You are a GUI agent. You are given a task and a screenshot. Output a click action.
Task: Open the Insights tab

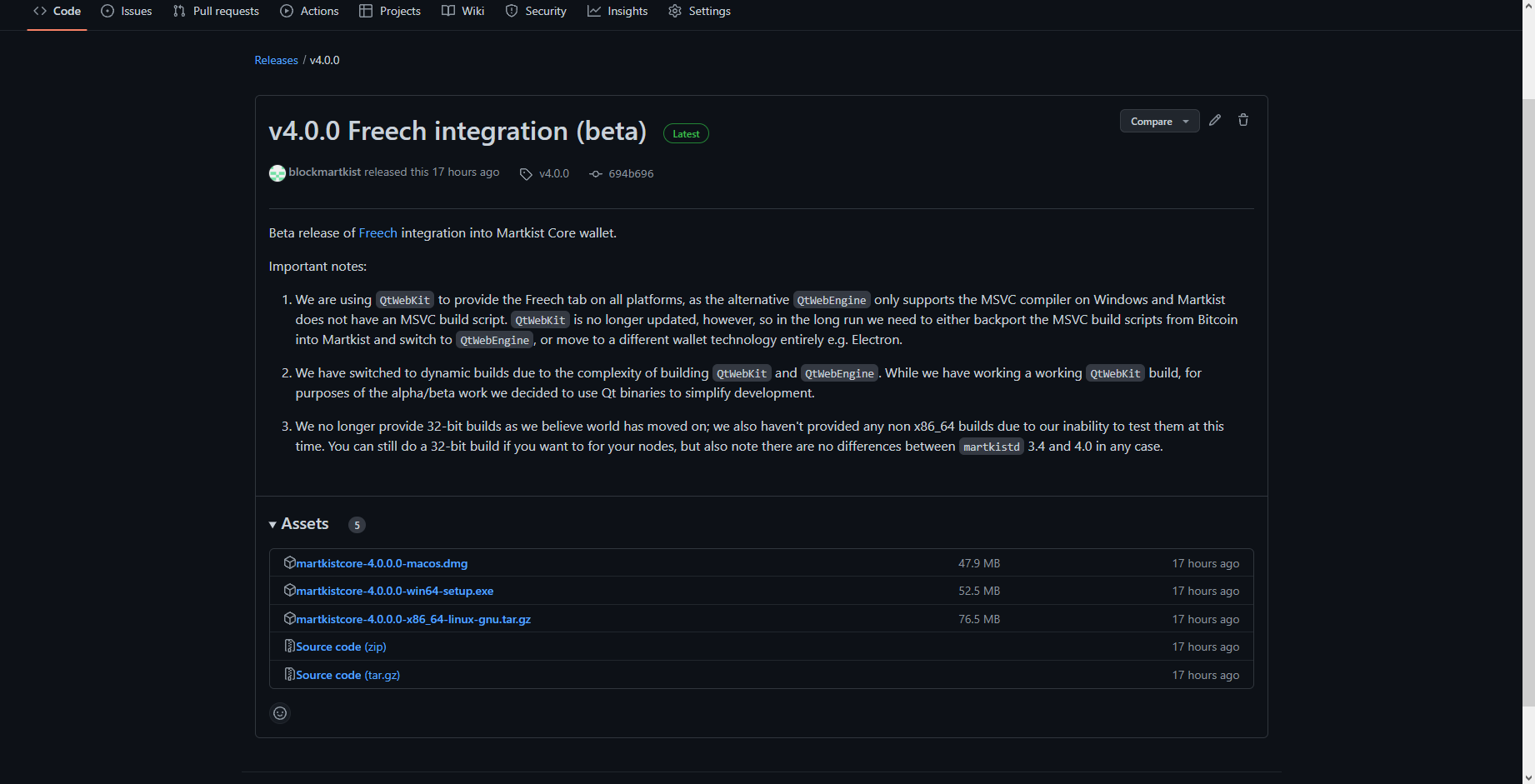(617, 11)
